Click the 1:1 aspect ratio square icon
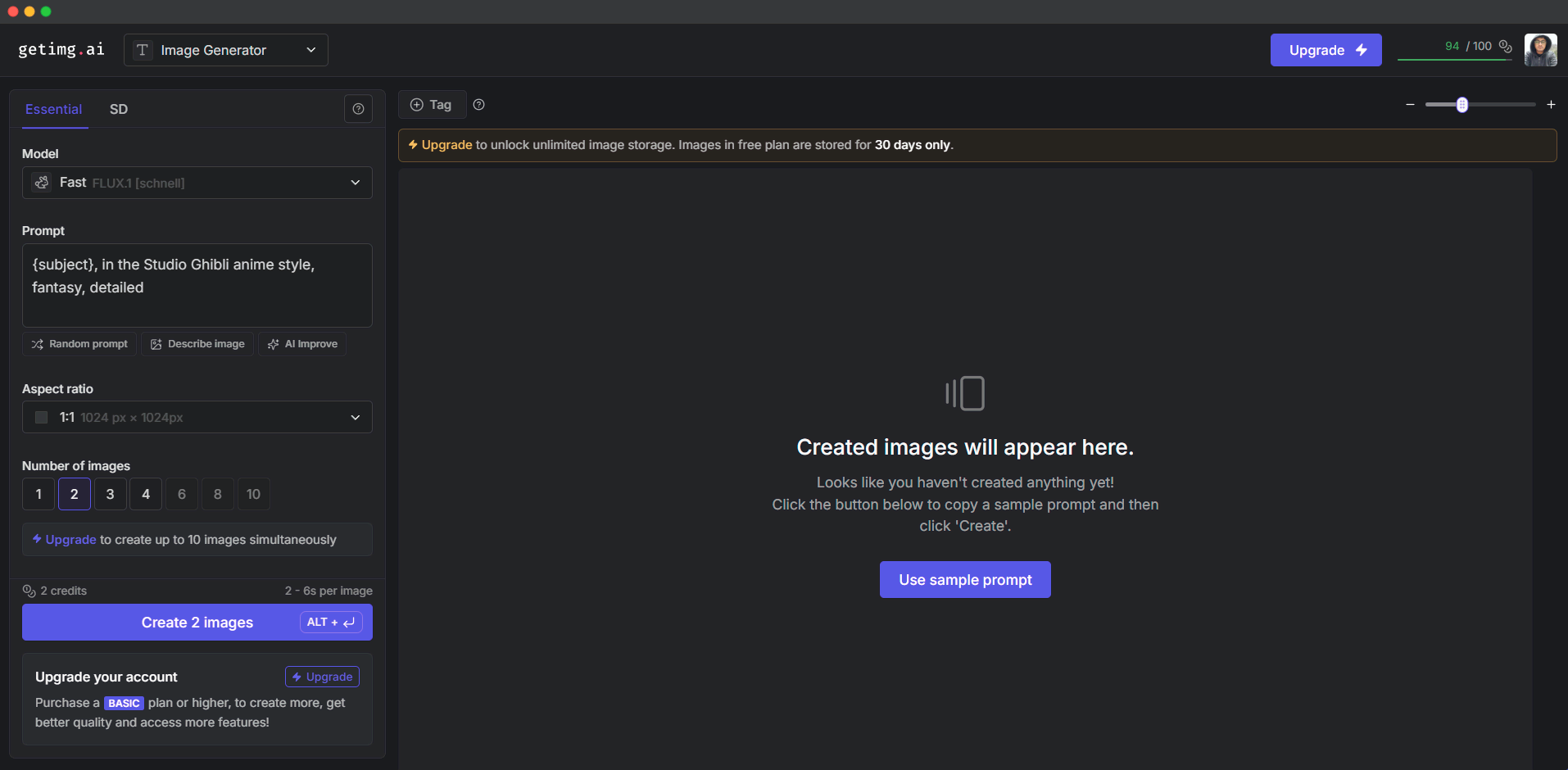This screenshot has height=770, width=1568. coord(41,418)
